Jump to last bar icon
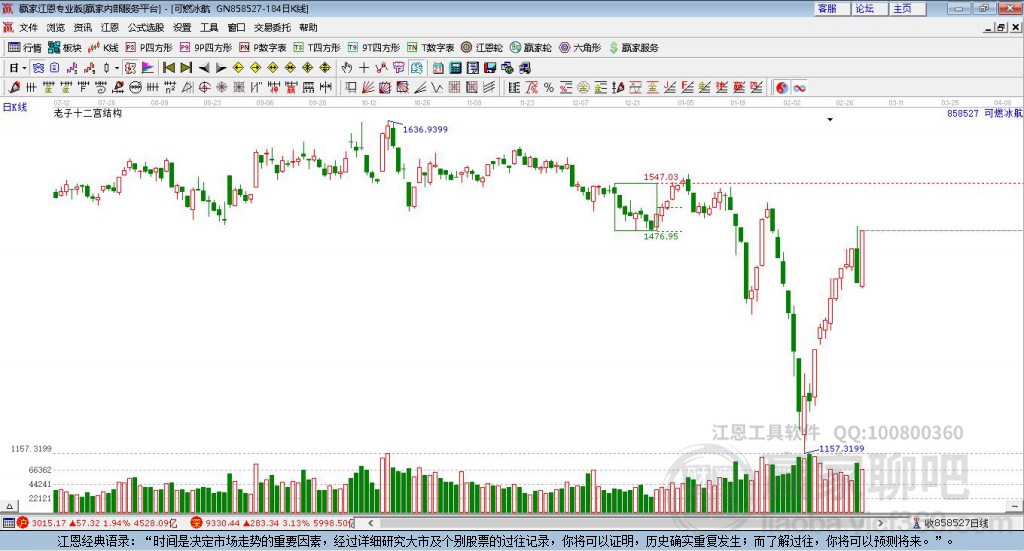This screenshot has height=551, width=1024. (186, 68)
